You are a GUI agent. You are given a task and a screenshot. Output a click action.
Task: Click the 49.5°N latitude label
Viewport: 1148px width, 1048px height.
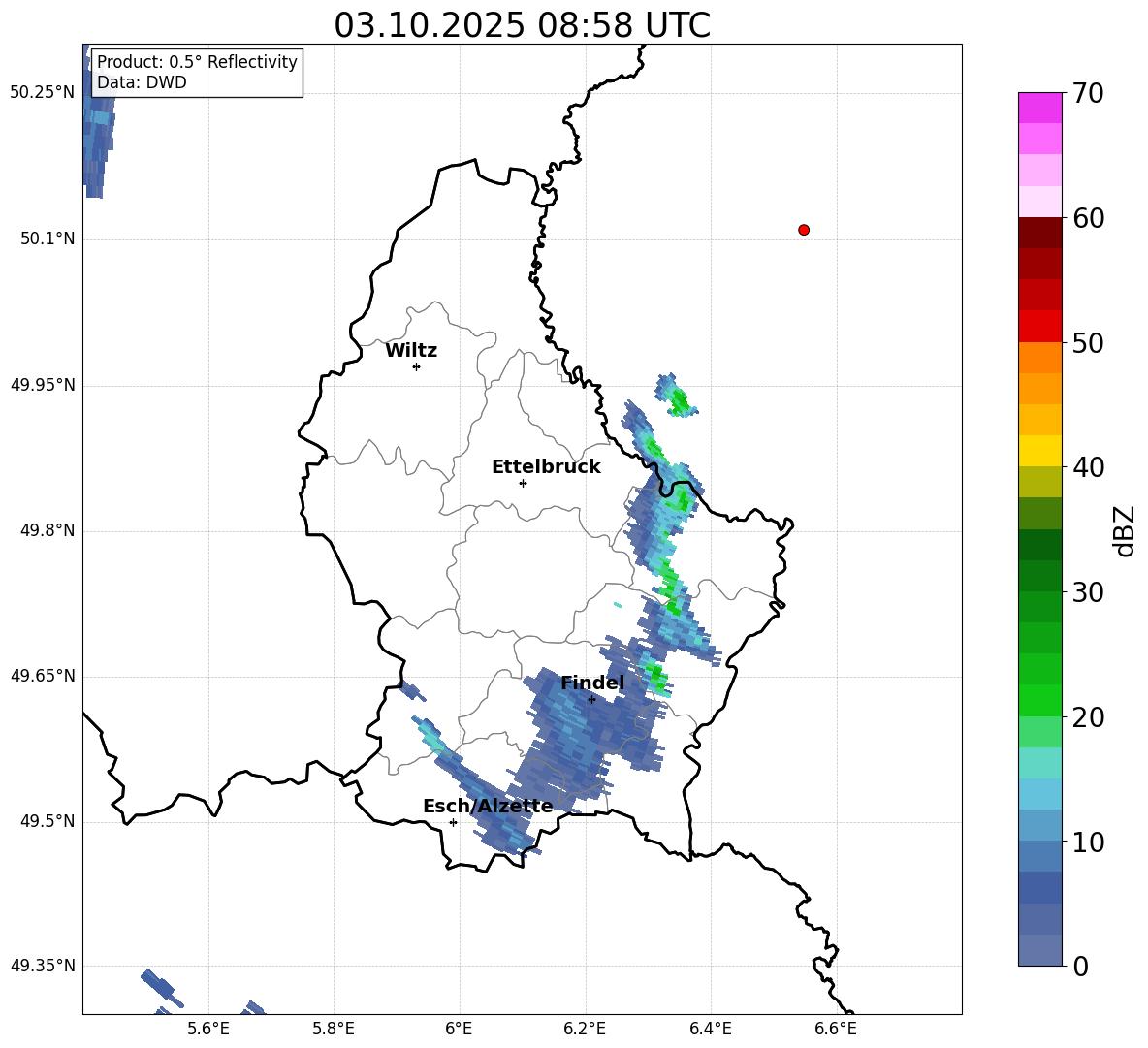point(48,821)
